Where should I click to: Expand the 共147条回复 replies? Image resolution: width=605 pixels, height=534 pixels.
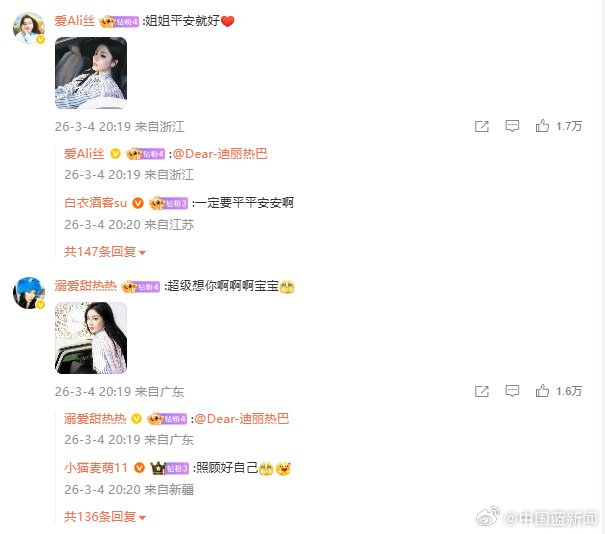tap(105, 252)
